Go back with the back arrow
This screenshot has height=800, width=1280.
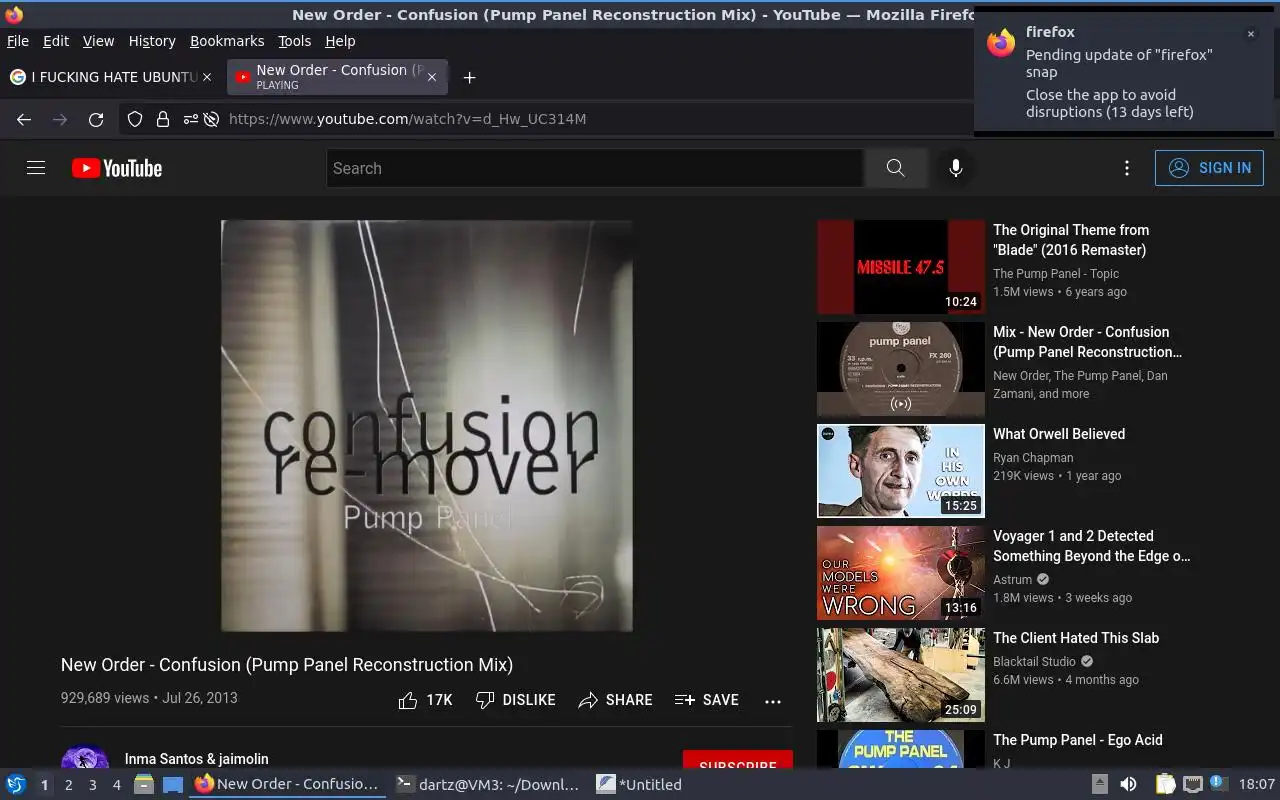(x=24, y=119)
